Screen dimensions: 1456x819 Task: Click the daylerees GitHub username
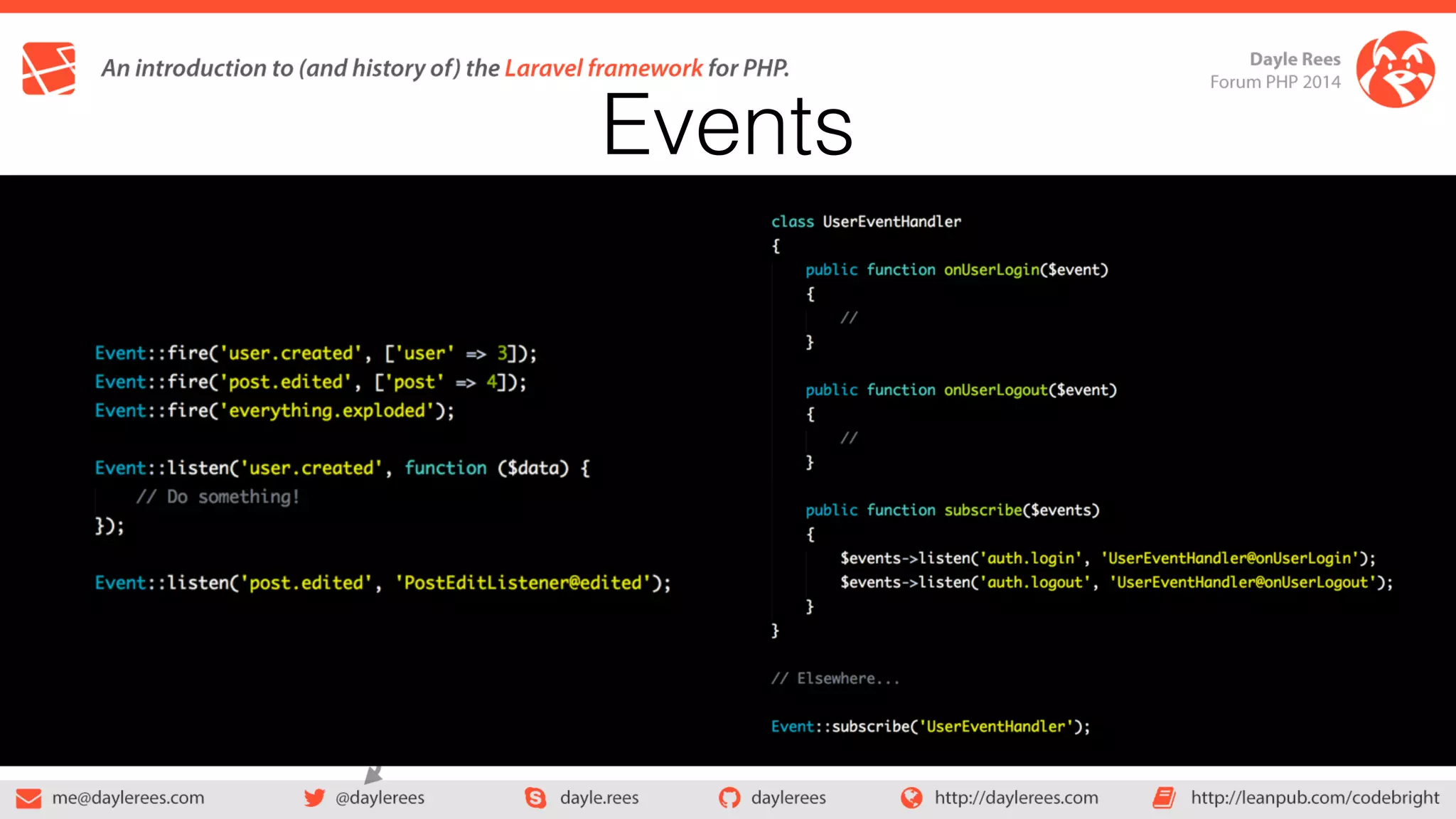coord(788,798)
